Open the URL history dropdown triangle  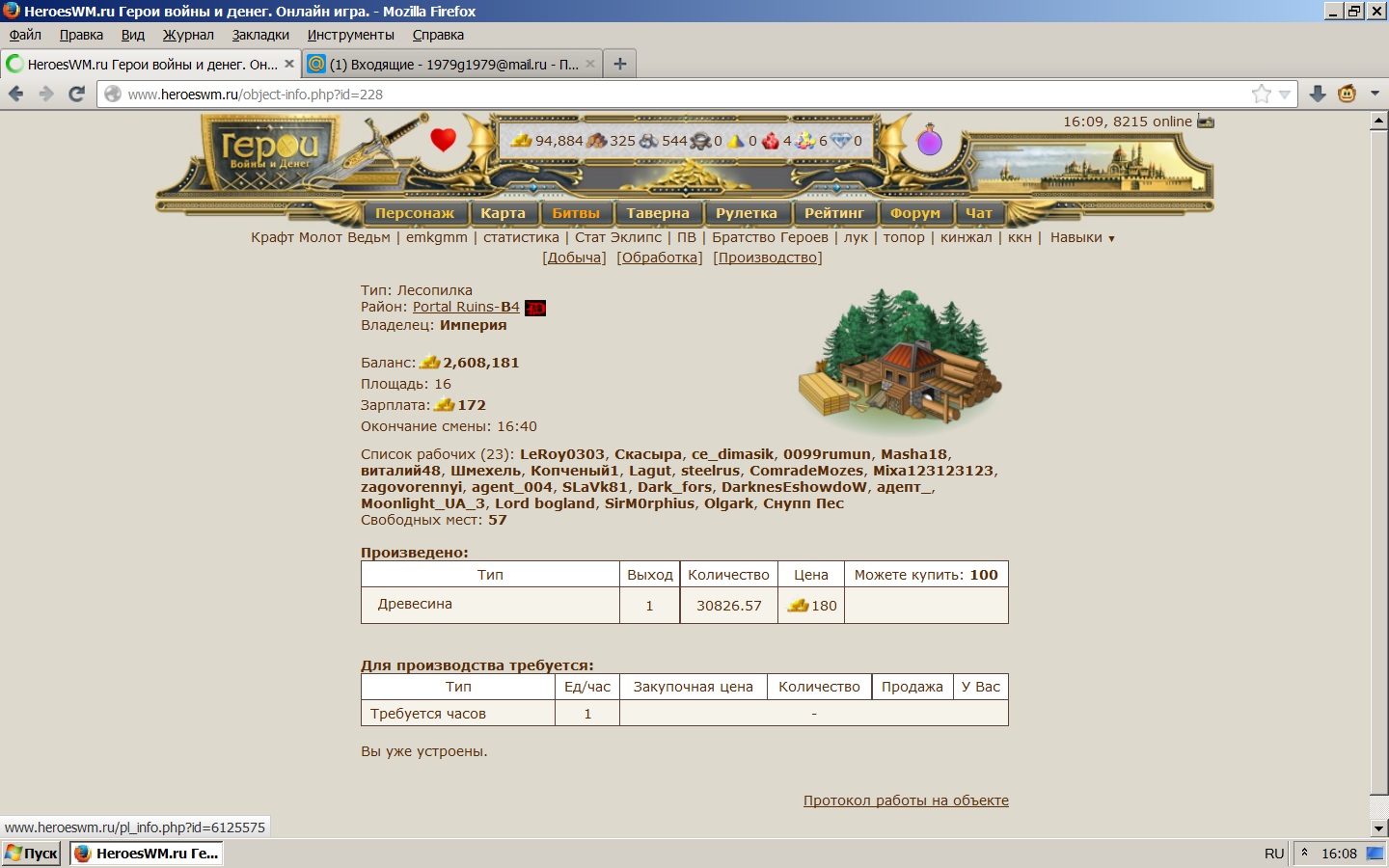pyautogui.click(x=1284, y=95)
